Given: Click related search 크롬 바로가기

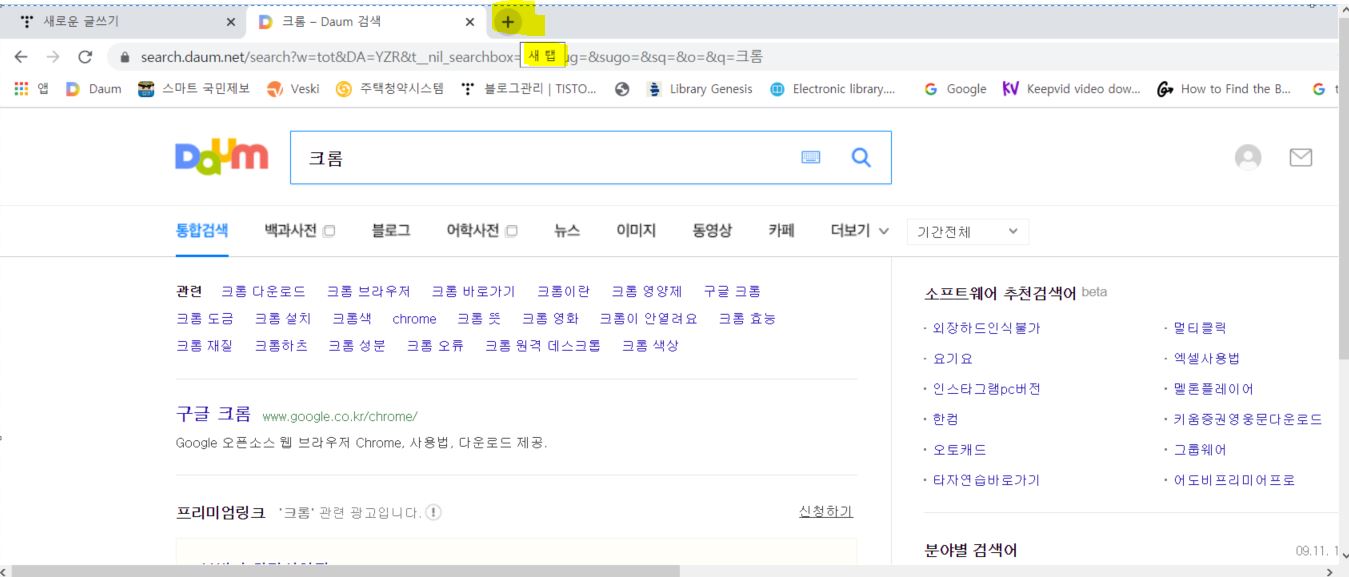Looking at the screenshot, I should 473,291.
